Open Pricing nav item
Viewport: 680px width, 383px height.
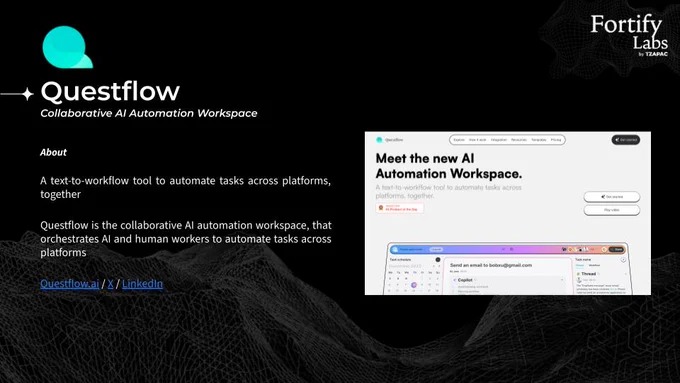click(x=556, y=140)
